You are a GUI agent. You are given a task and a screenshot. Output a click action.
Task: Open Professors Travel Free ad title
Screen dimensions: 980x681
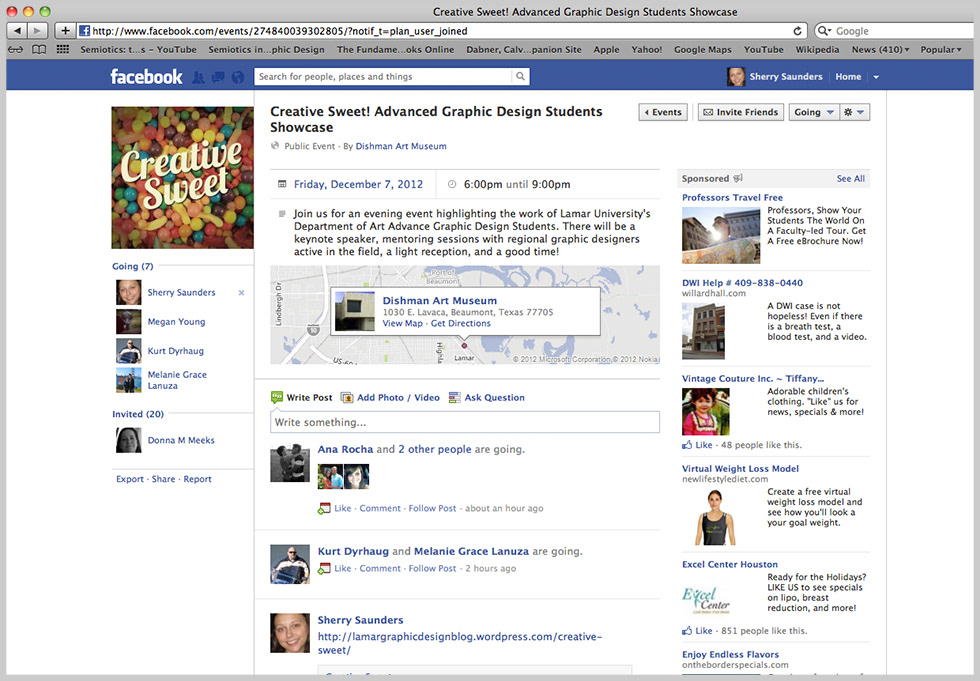(732, 197)
